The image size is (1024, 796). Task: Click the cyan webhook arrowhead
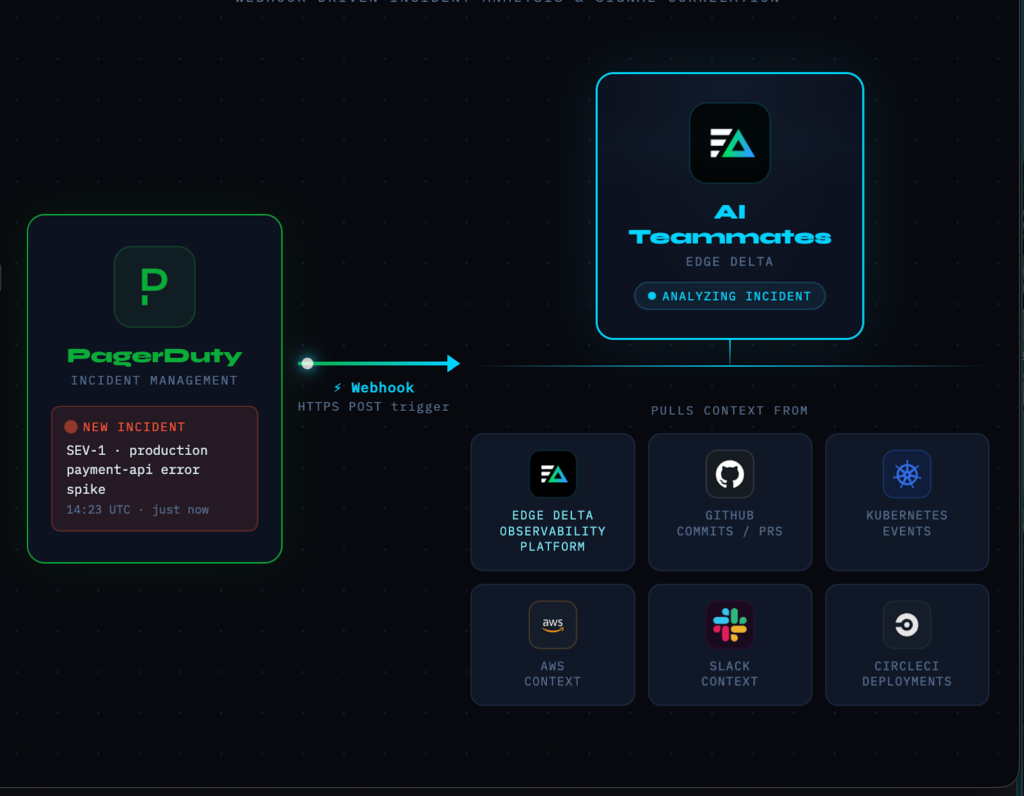pos(453,363)
